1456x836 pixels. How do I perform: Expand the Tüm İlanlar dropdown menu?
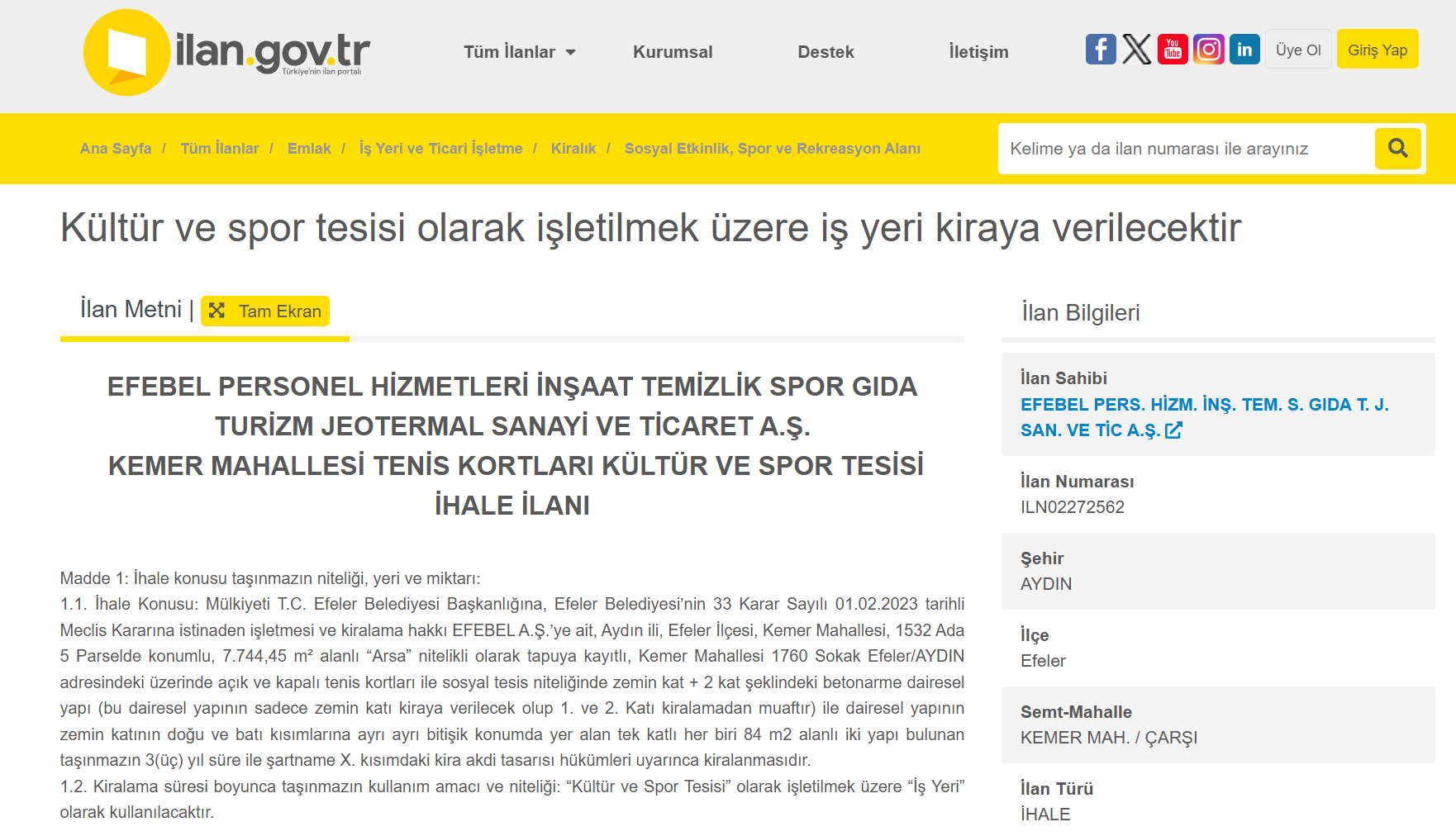click(x=520, y=52)
